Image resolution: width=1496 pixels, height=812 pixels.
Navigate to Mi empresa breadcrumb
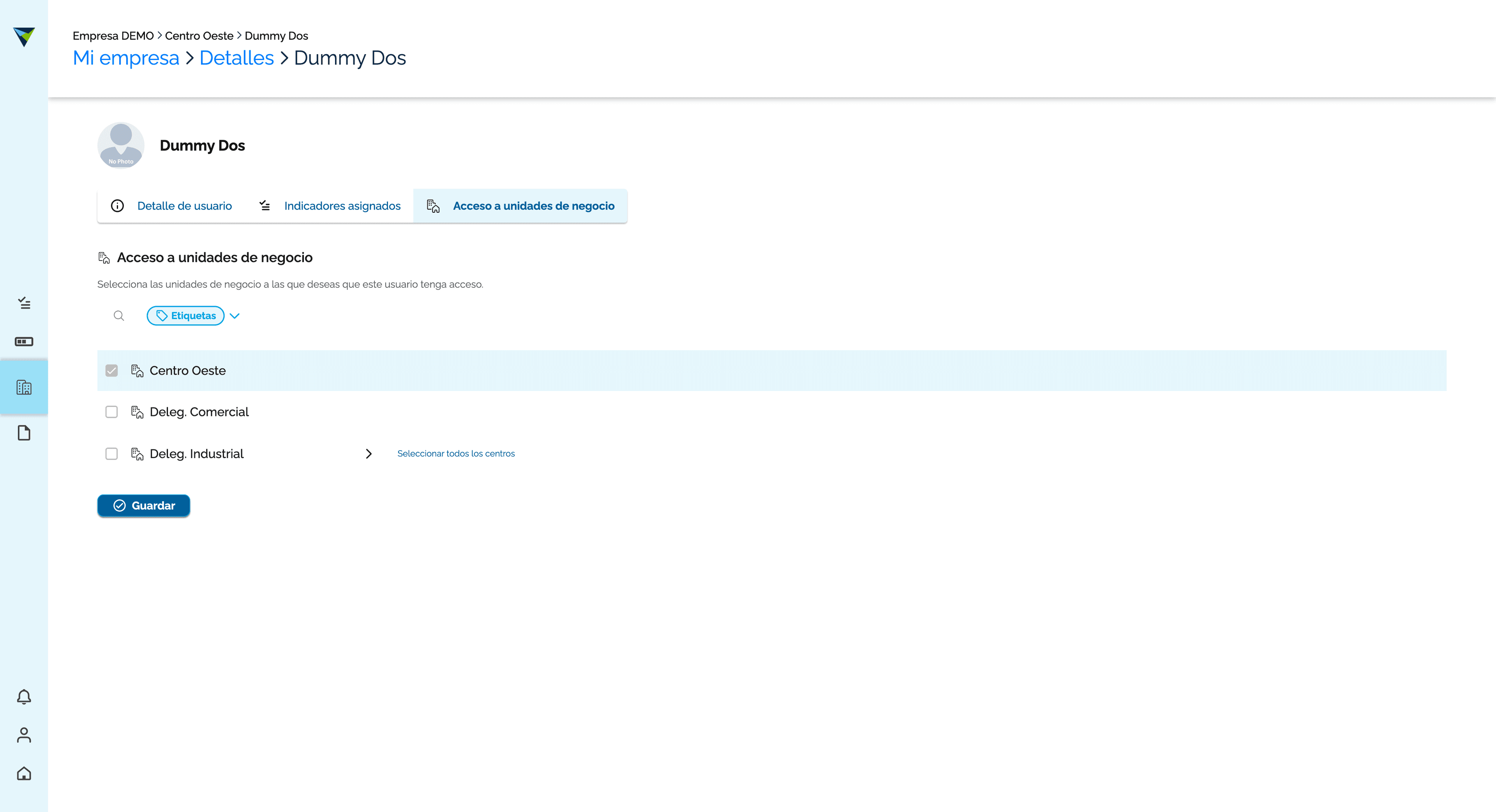click(x=126, y=58)
